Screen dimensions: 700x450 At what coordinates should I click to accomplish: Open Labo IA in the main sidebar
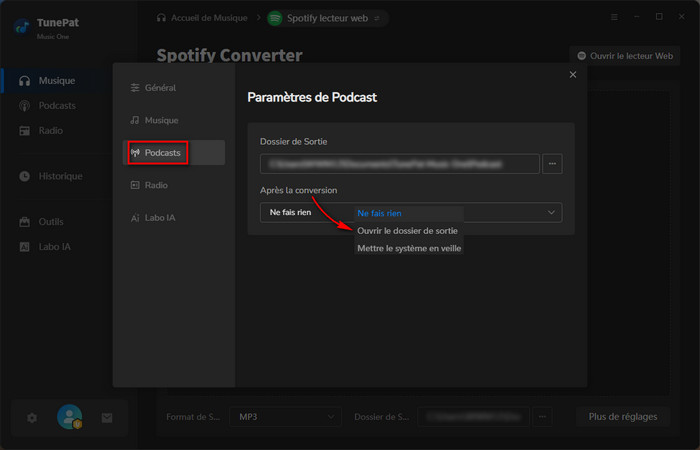tap(54, 247)
